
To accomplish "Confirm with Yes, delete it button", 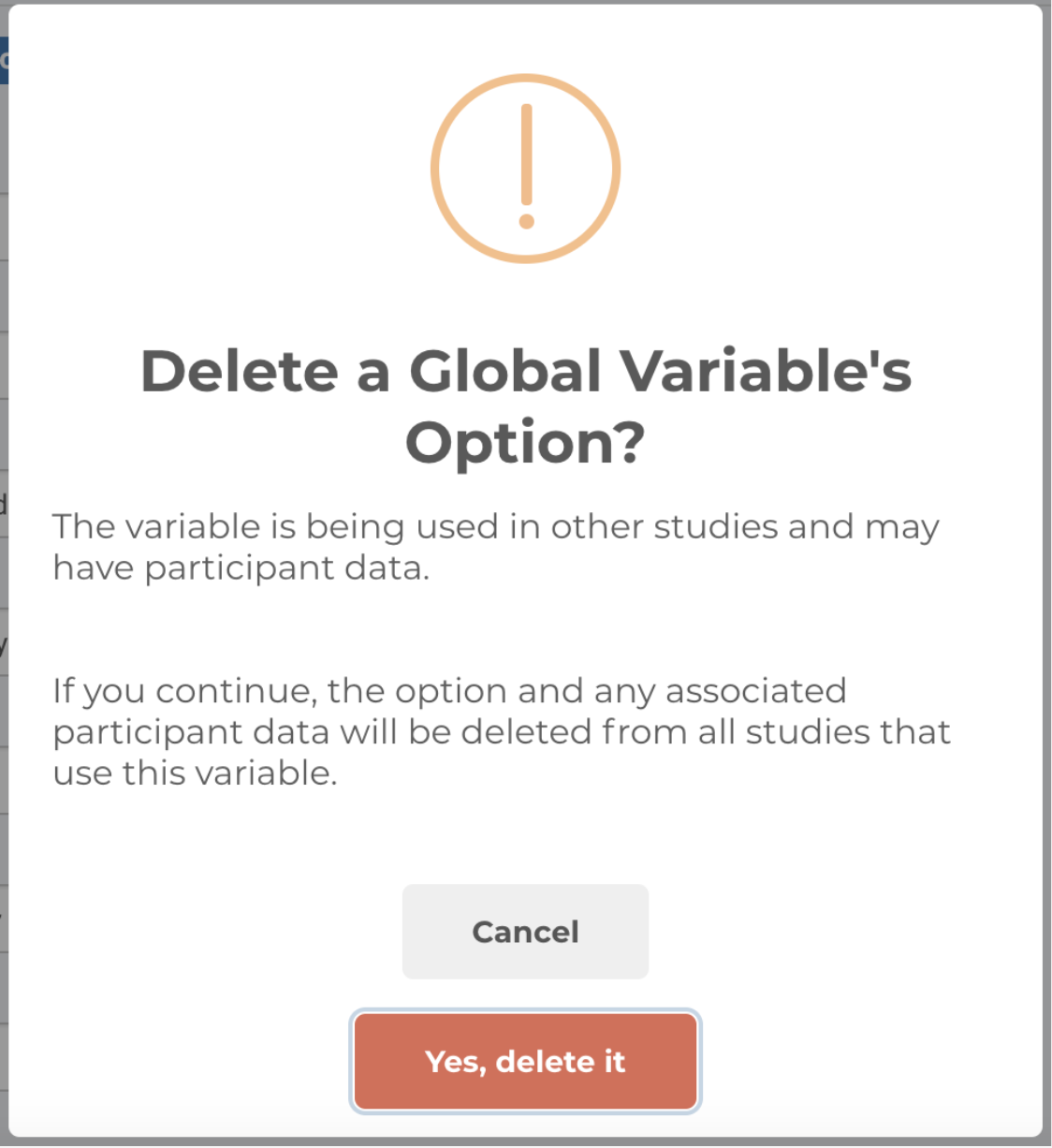I will click(x=525, y=1061).
